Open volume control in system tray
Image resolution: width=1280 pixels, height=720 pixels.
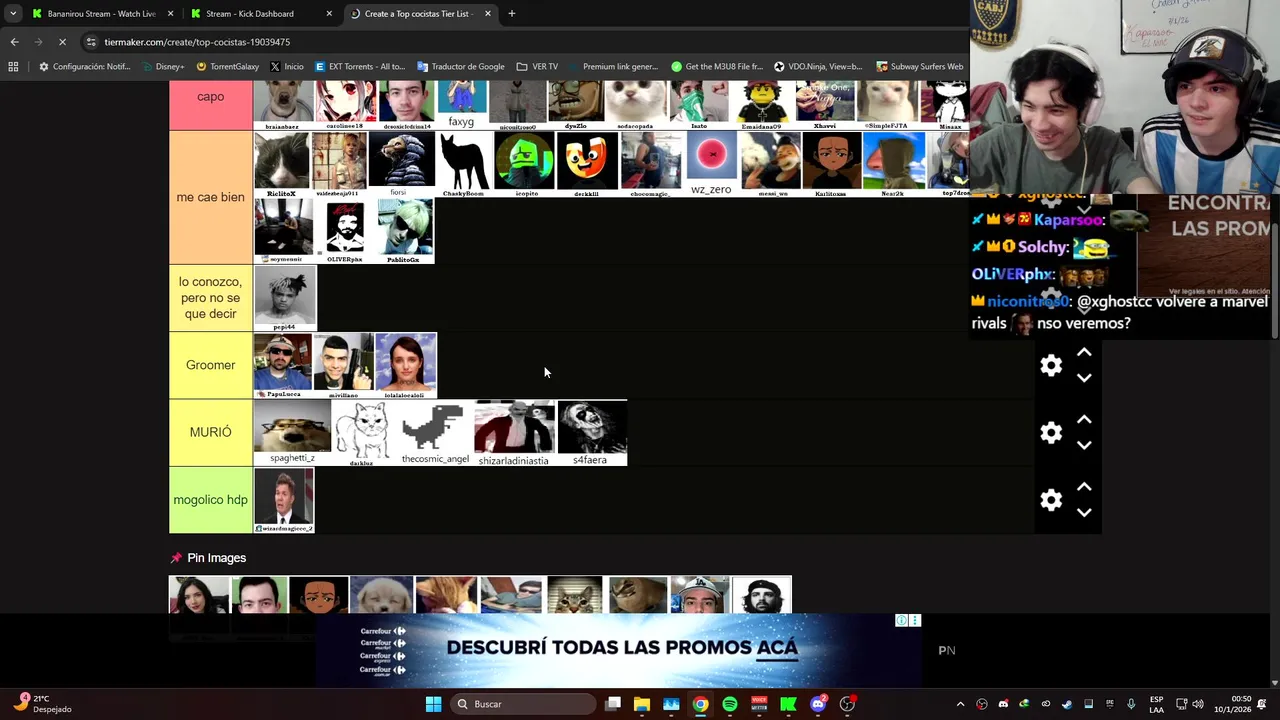[x=1198, y=704]
